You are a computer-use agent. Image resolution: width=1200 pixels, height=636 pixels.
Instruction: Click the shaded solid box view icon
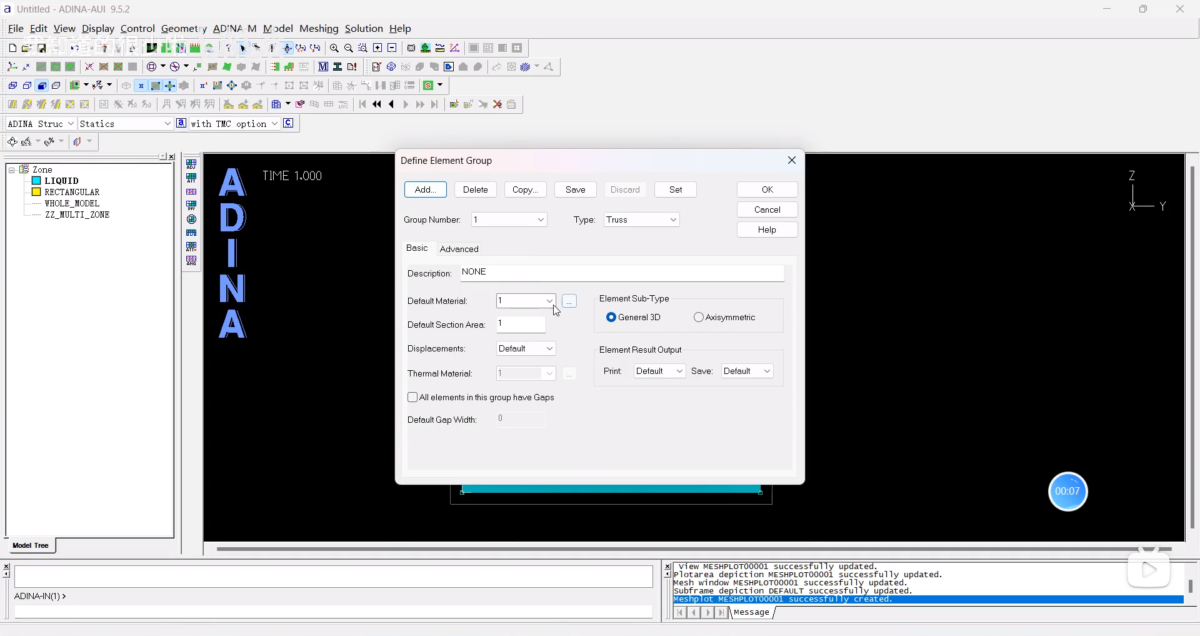pos(41,86)
